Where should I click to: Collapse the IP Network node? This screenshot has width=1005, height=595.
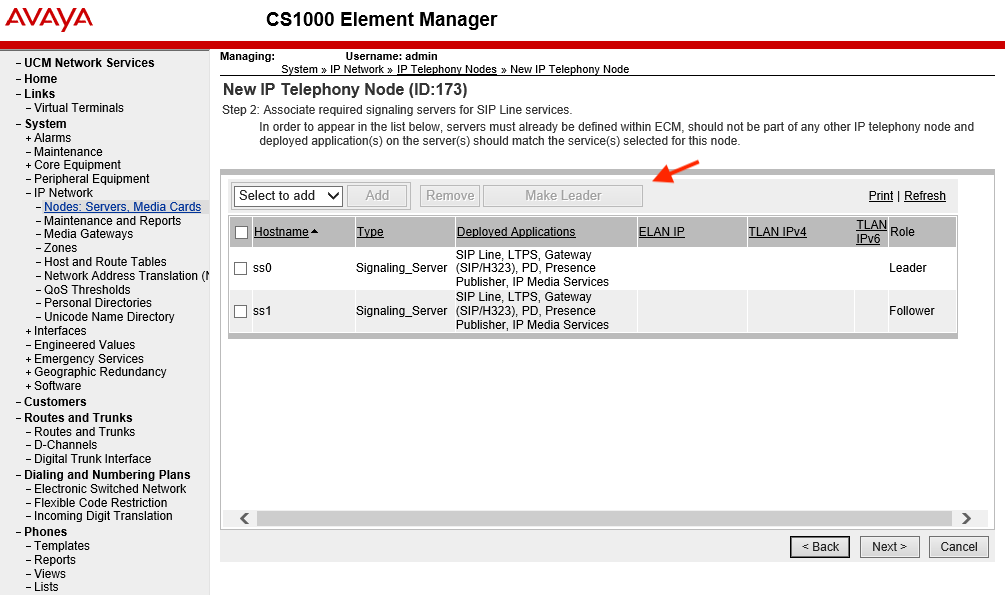(28, 193)
